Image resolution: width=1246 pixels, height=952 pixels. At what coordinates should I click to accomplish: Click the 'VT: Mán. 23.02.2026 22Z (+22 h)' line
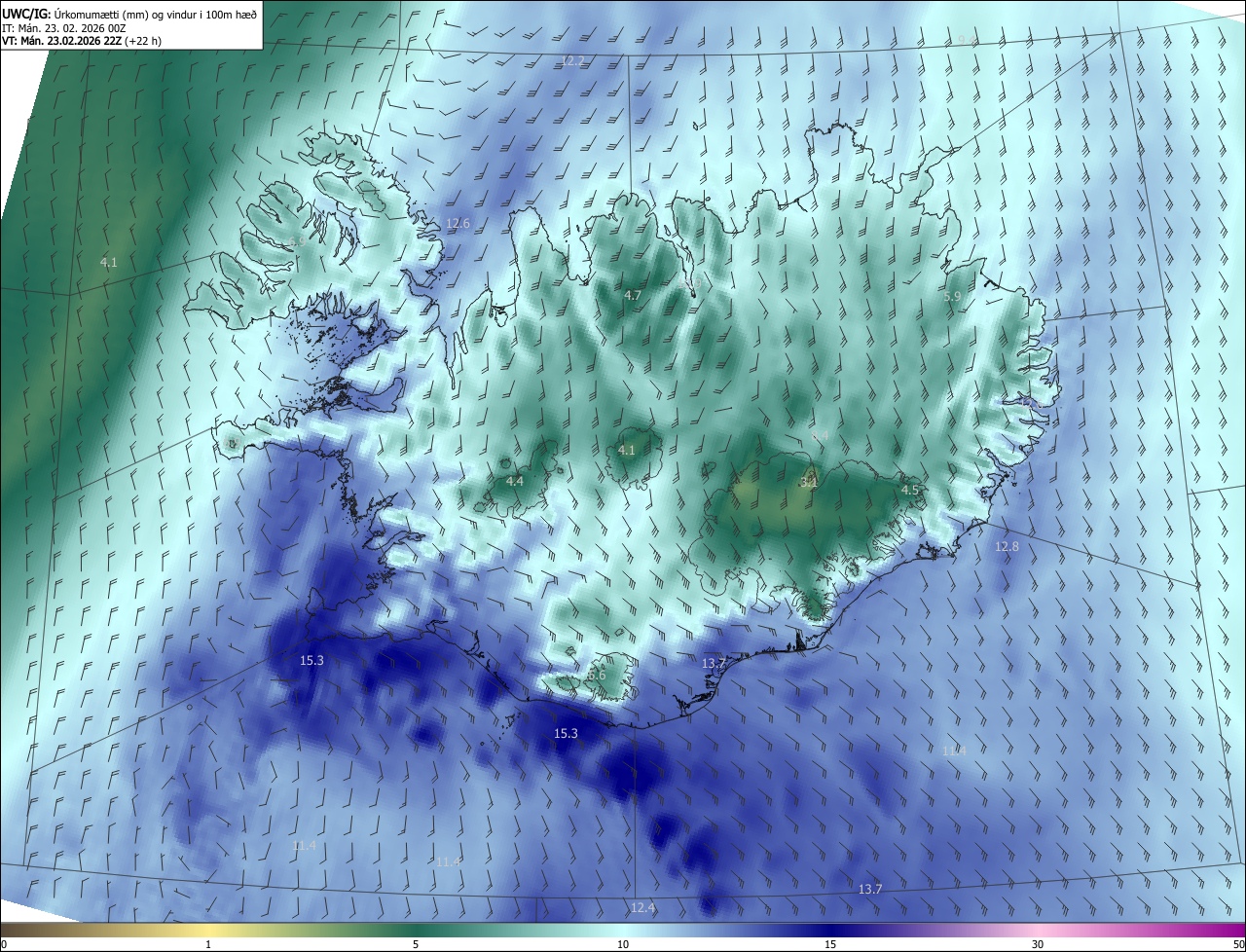click(x=82, y=42)
